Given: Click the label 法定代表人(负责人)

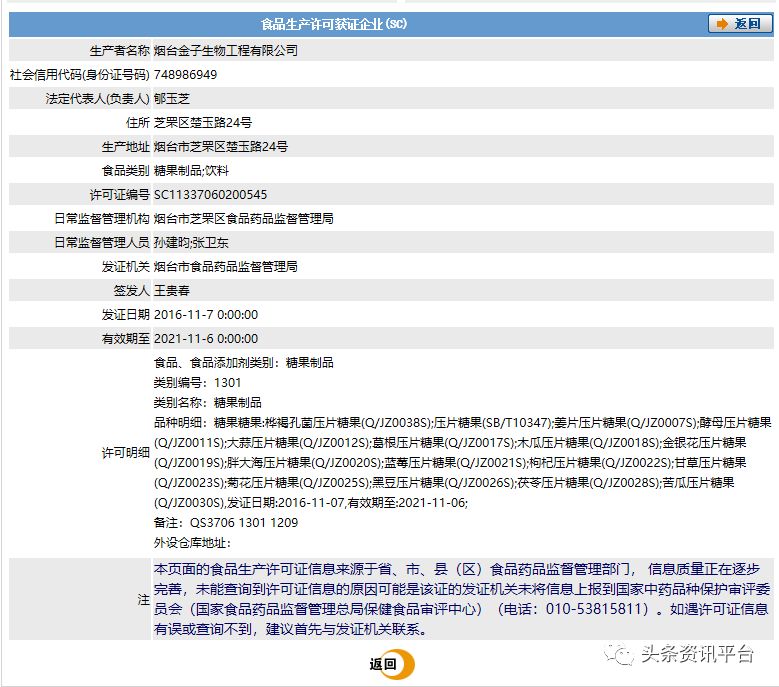Looking at the screenshot, I should (97, 98).
